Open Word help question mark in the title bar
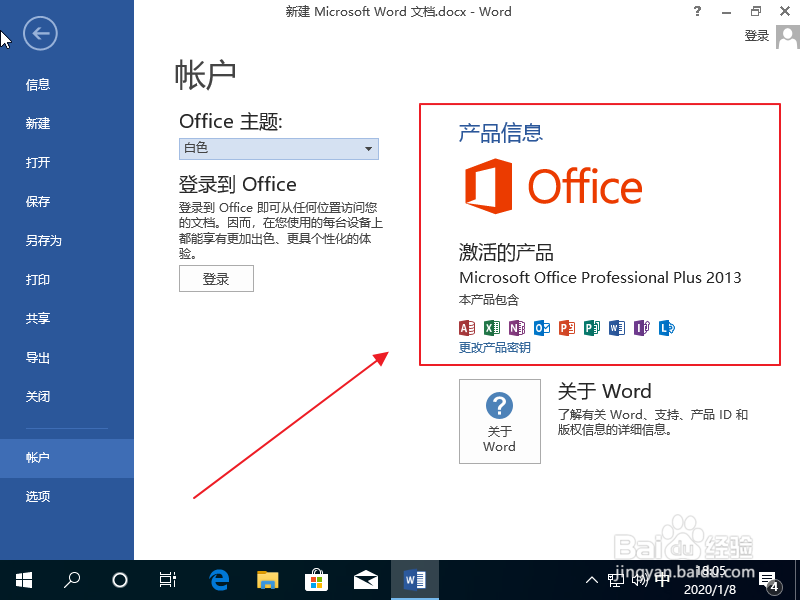This screenshot has height=600, width=800. click(697, 11)
